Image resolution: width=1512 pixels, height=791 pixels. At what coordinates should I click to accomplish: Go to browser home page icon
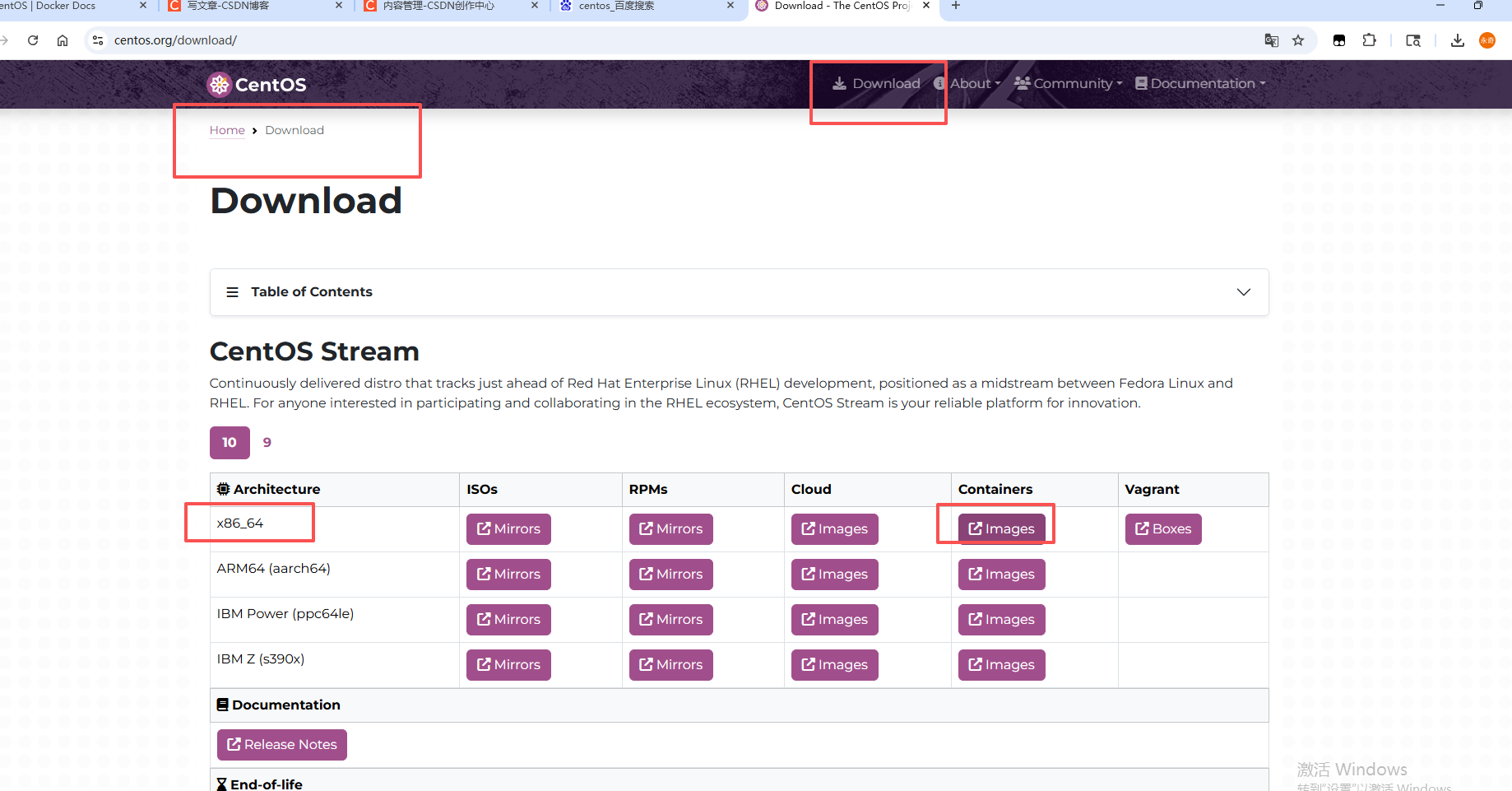click(63, 40)
